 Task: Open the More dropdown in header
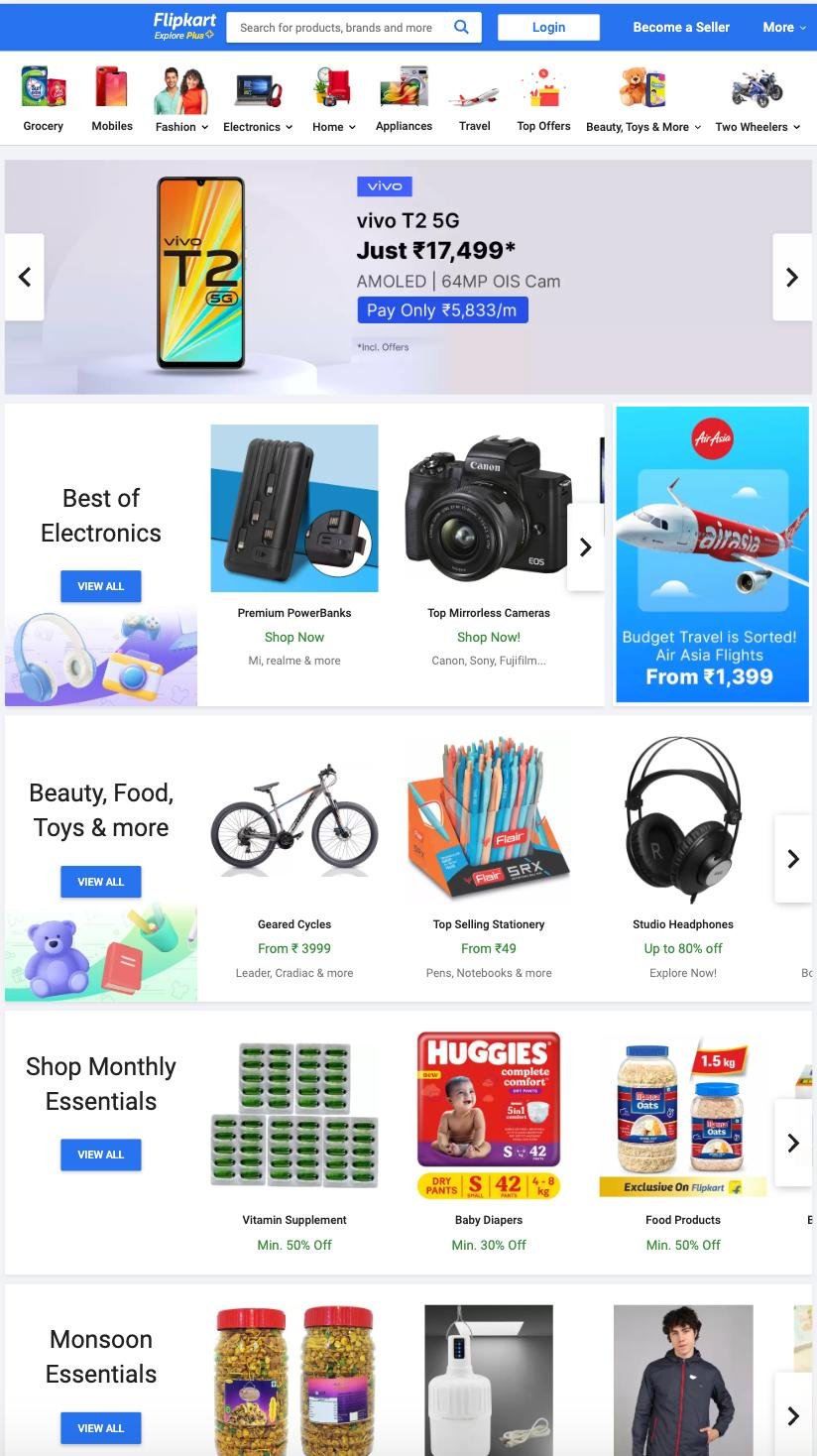(784, 27)
